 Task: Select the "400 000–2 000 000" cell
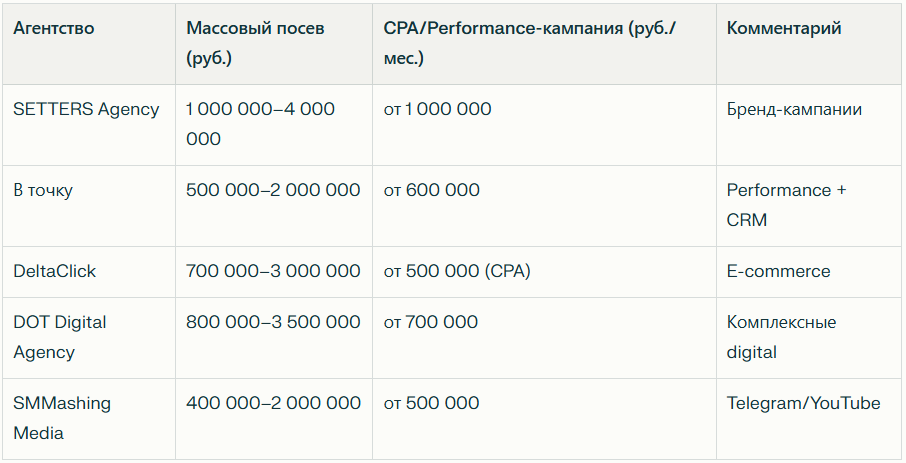[x=273, y=403]
